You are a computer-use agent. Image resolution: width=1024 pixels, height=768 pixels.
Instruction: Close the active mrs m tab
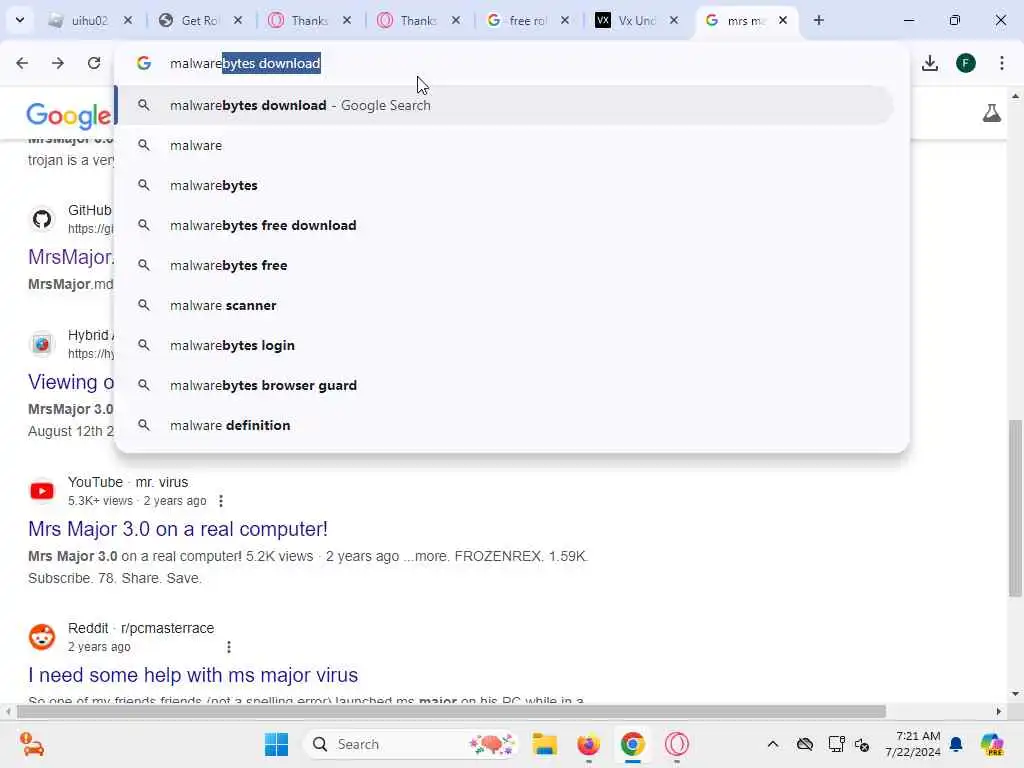pos(783,20)
